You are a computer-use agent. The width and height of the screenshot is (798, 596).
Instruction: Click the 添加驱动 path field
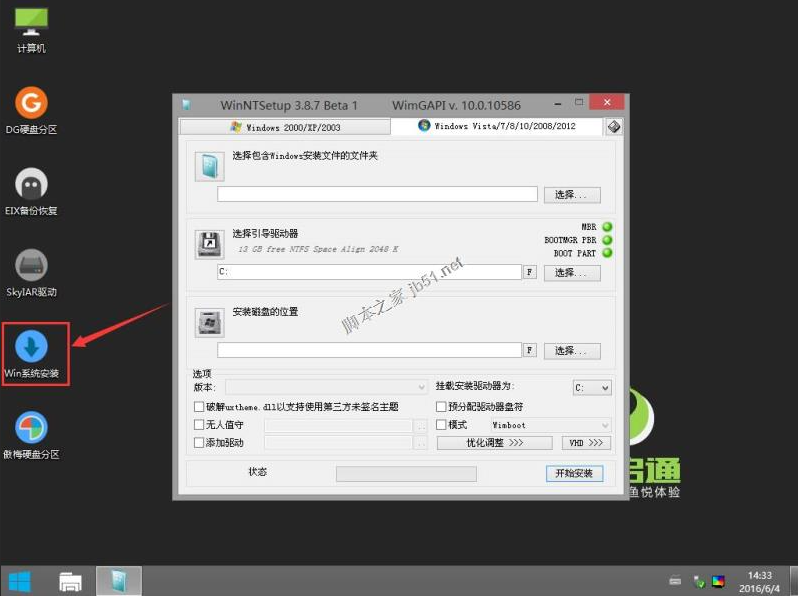tap(338, 443)
